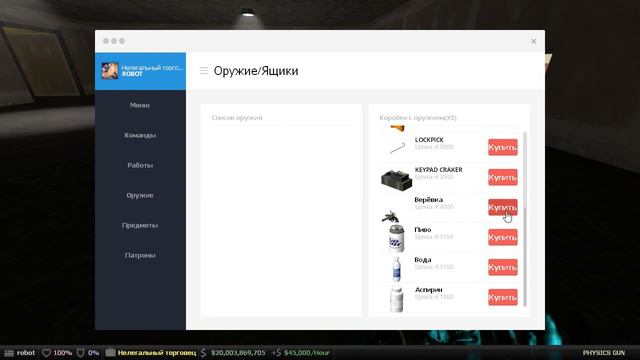Image resolution: width=640 pixels, height=360 pixels.
Task: Buy Аспирин using Купить button
Action: click(502, 298)
